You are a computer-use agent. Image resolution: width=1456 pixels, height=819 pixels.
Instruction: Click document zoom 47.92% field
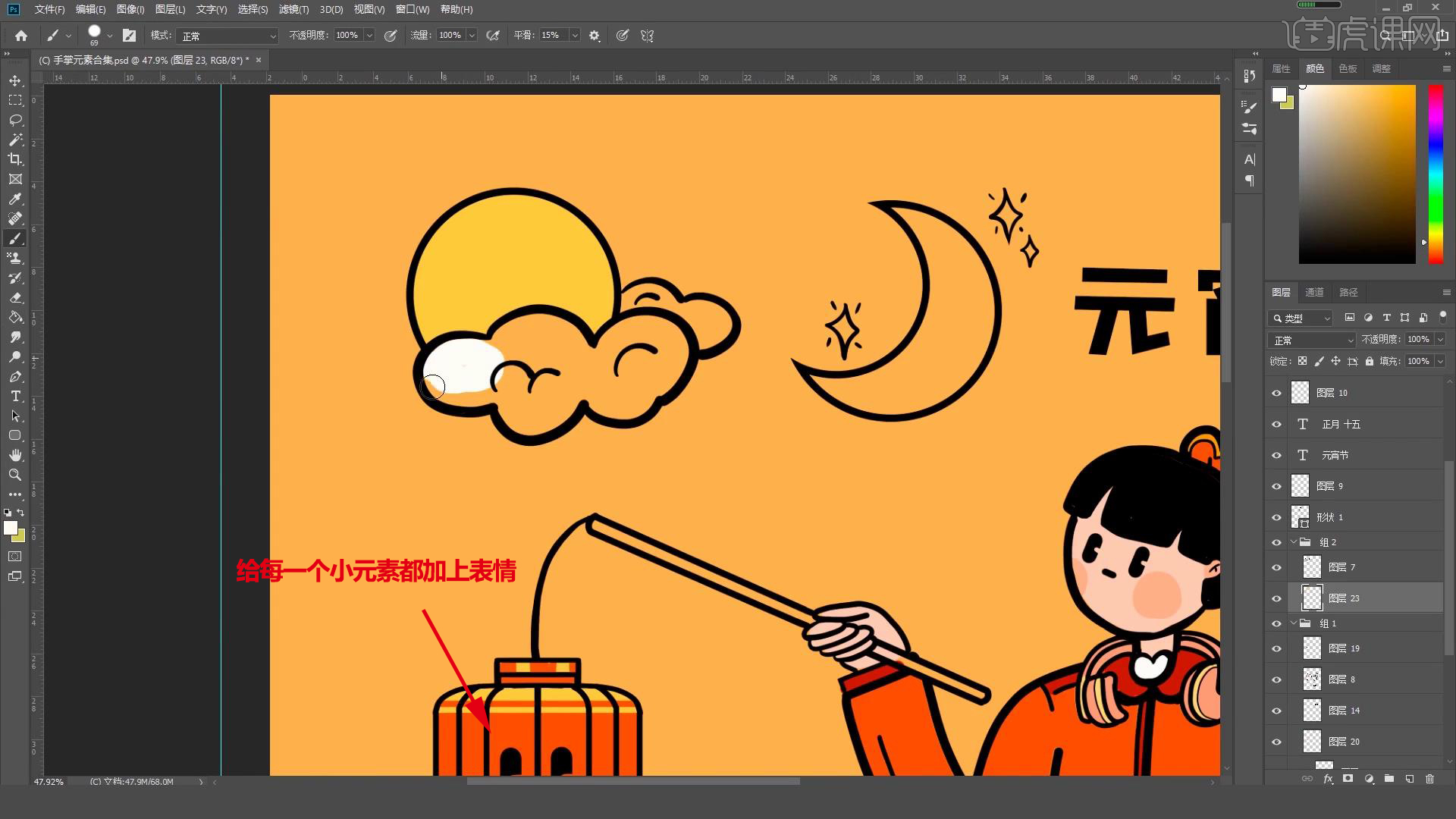[49, 781]
